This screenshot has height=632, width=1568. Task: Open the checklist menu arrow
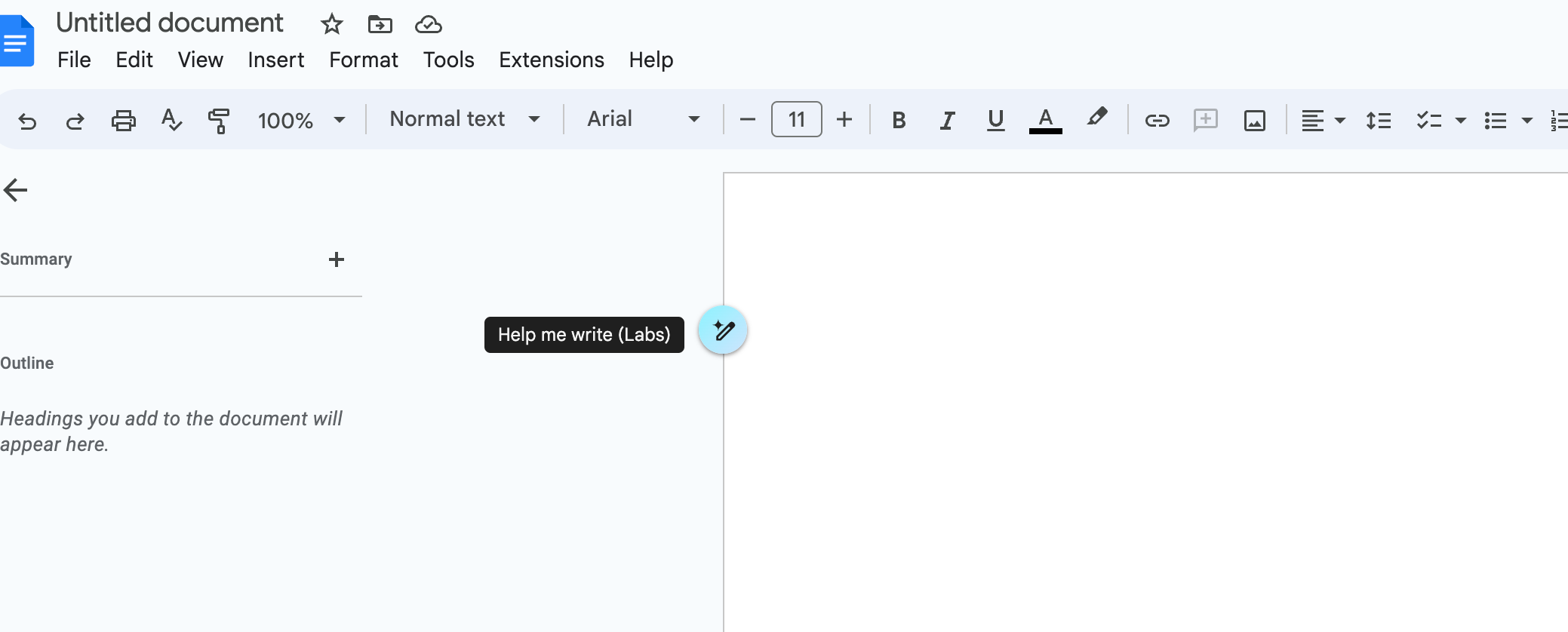tap(1460, 121)
